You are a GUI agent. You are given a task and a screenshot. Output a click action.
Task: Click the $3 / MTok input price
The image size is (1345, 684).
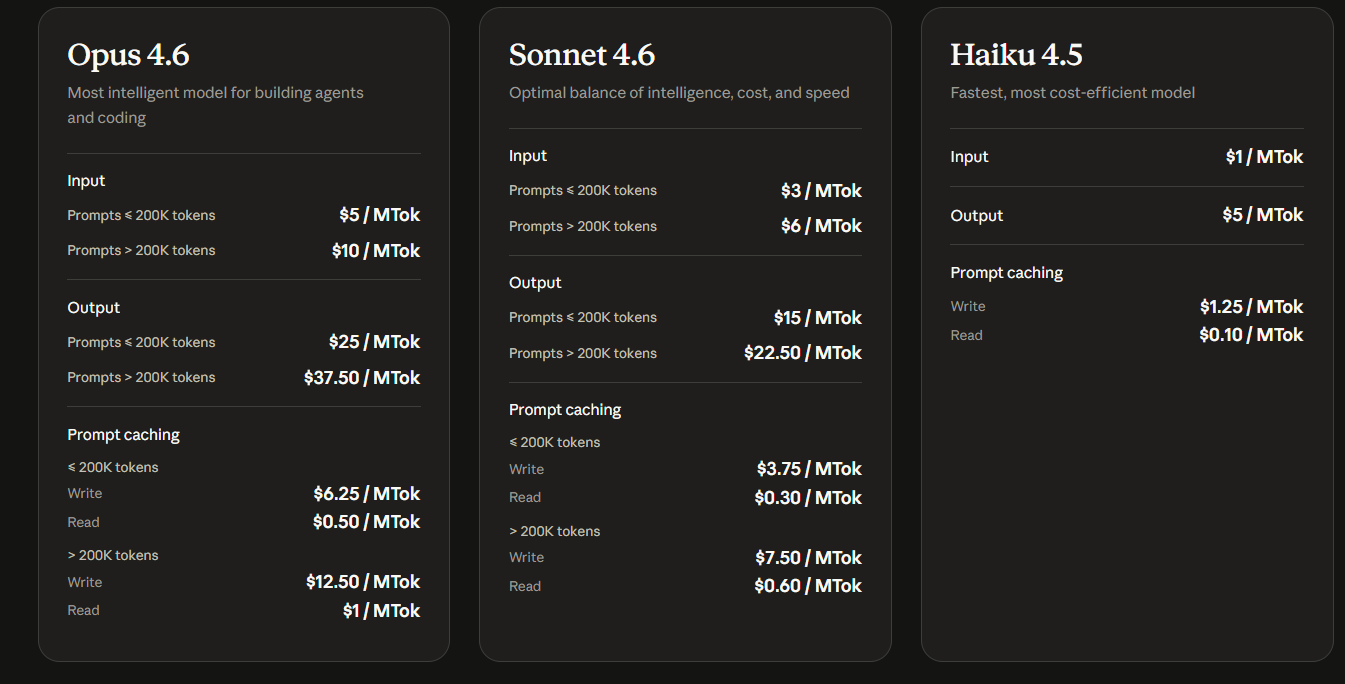(821, 191)
